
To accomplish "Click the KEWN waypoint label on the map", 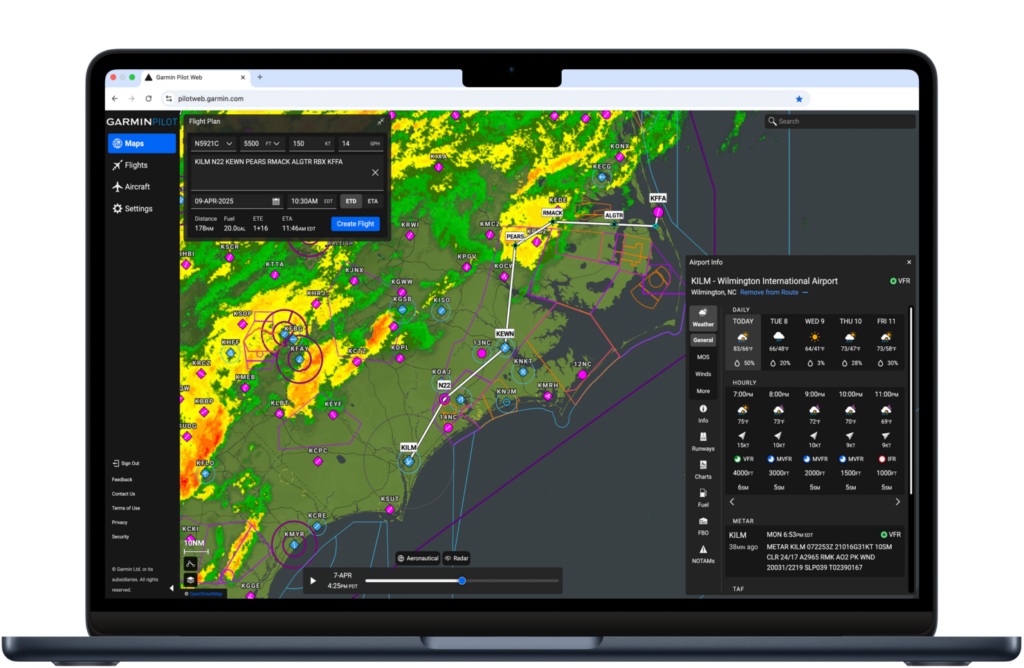I will [x=505, y=334].
